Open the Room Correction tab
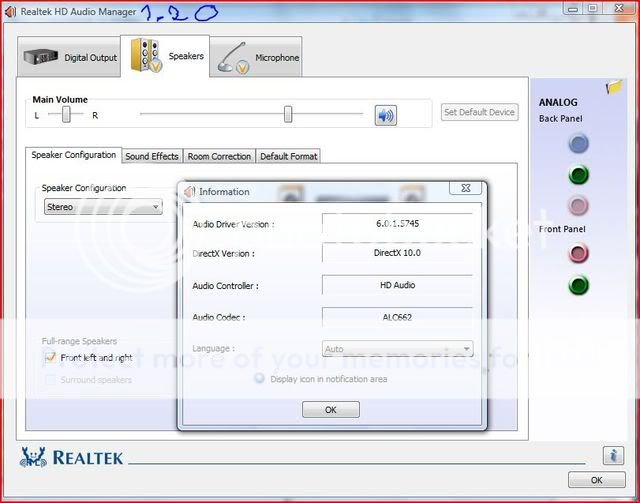The height and width of the screenshot is (503, 640). click(219, 156)
